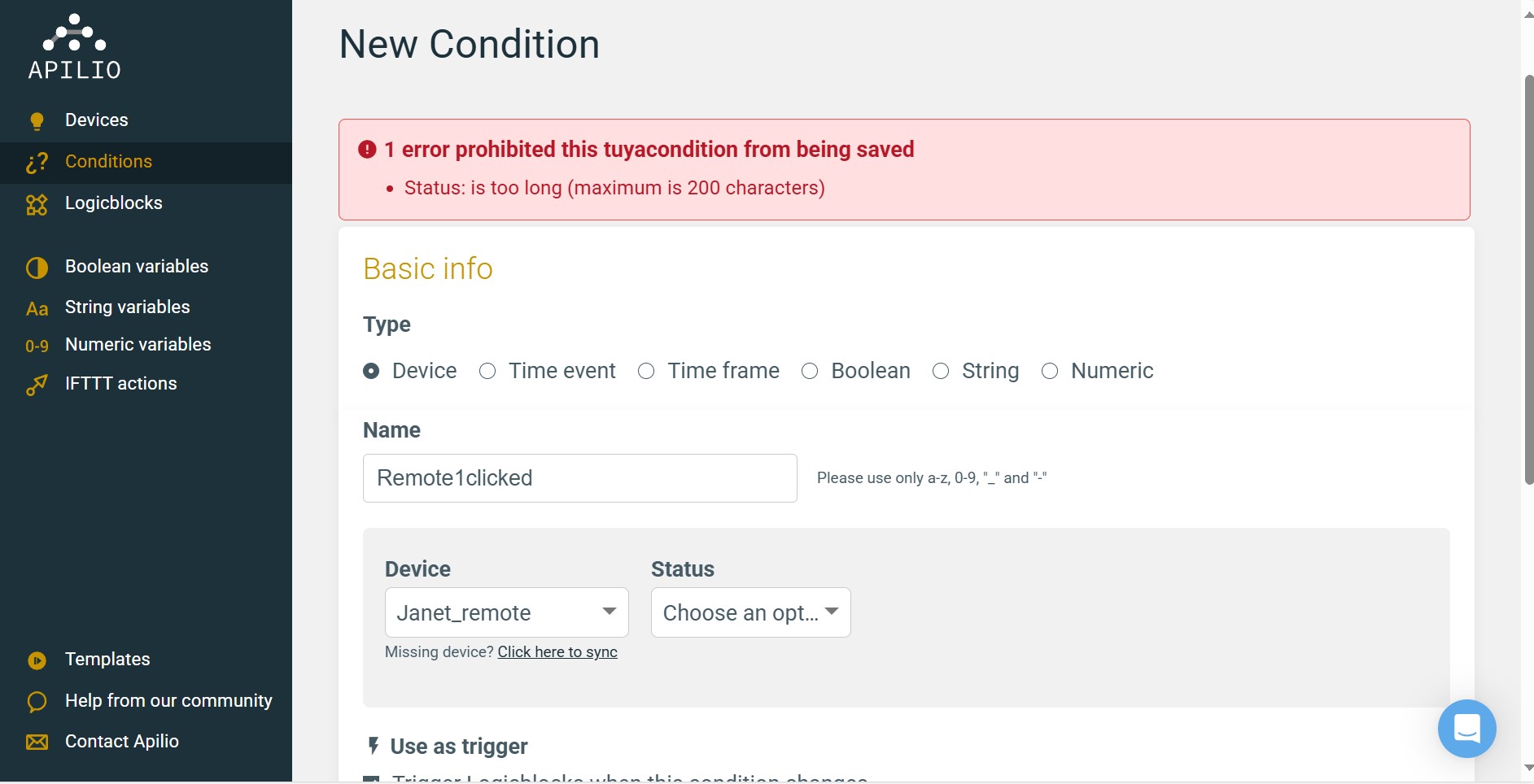Click the Boolean variables half-circle icon

tap(37, 268)
